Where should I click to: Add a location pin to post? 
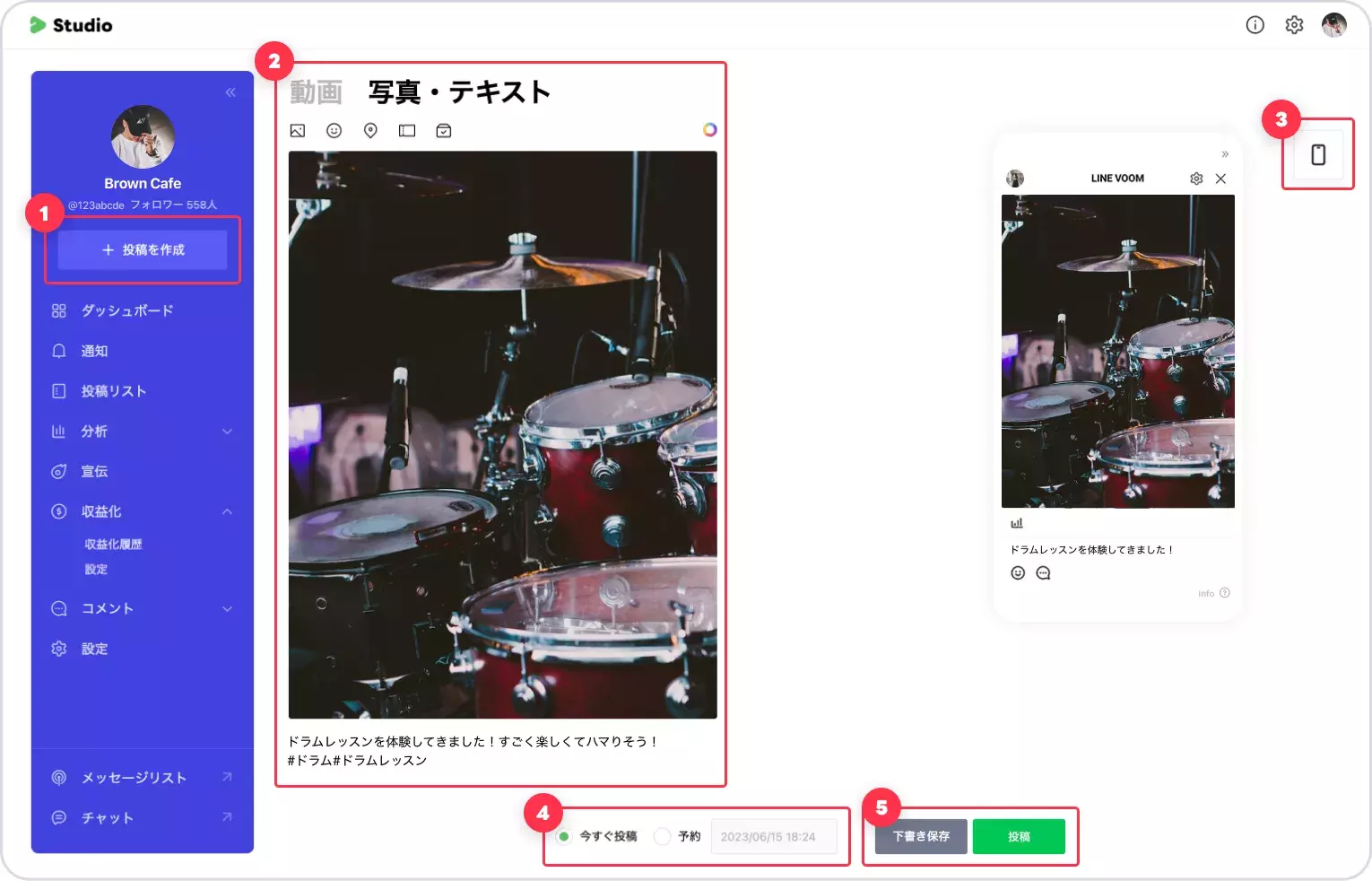point(370,131)
